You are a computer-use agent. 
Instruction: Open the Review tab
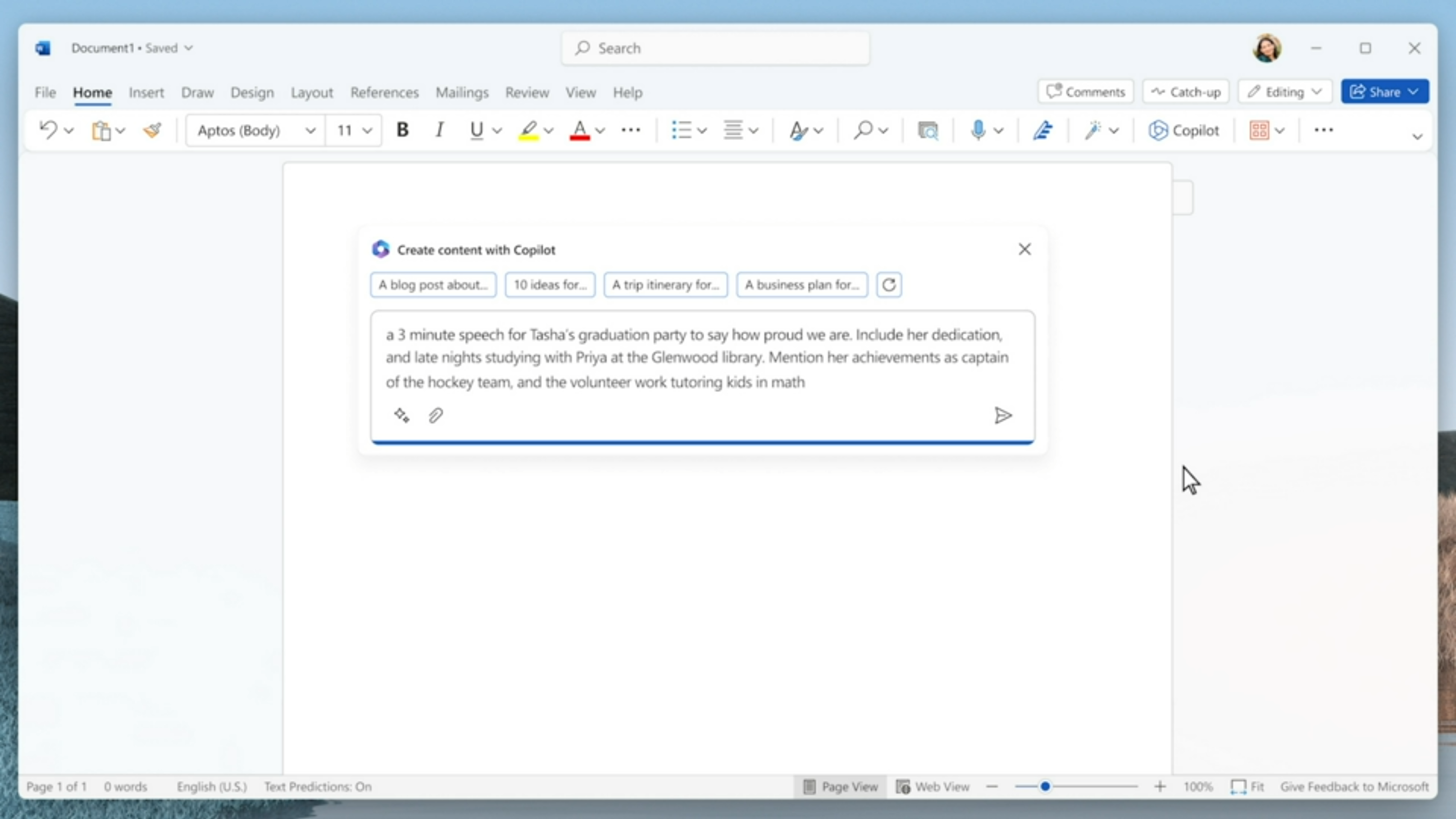pos(527,92)
